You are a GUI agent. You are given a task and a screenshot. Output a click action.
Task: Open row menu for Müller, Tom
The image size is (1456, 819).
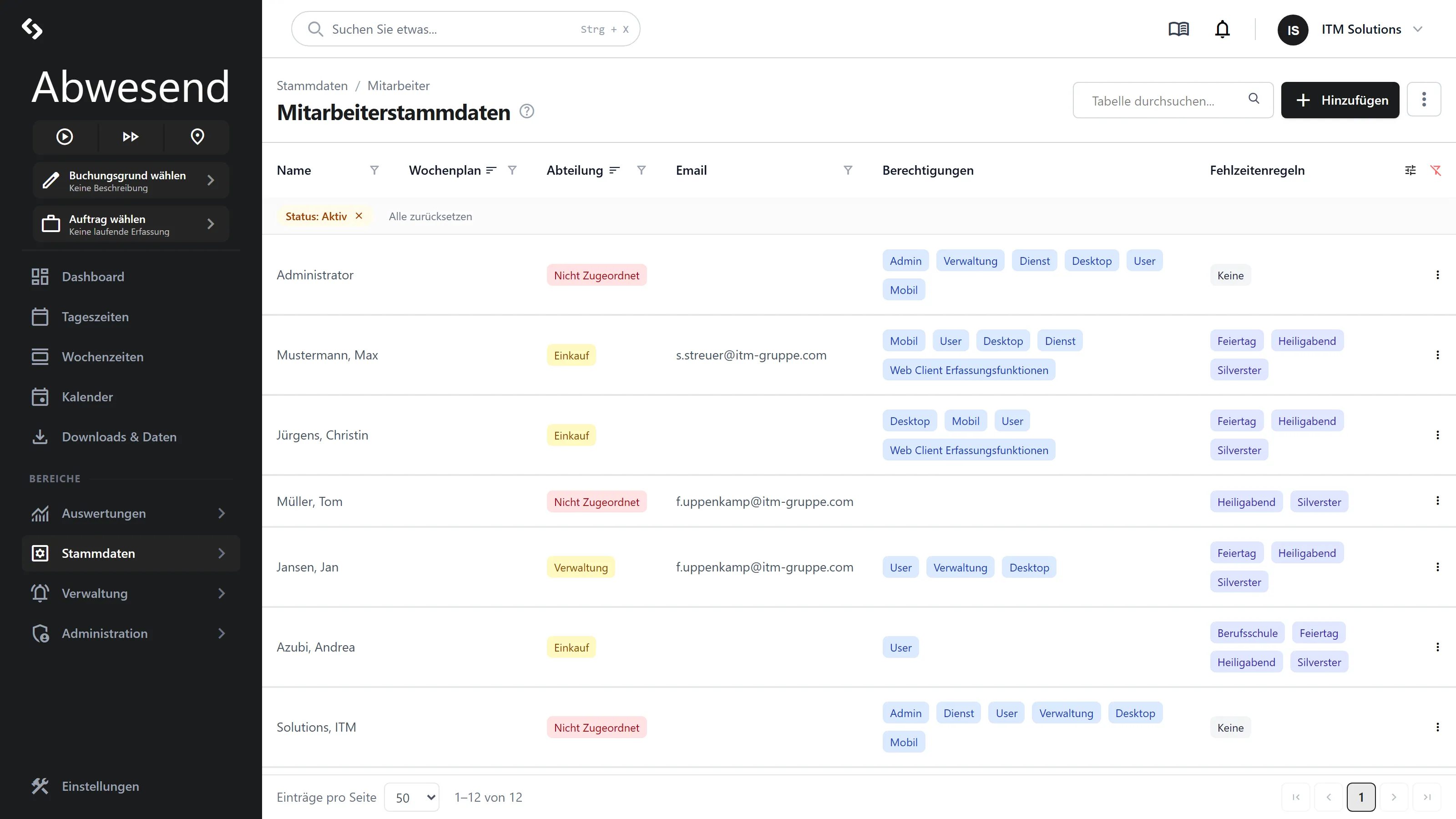(1437, 501)
